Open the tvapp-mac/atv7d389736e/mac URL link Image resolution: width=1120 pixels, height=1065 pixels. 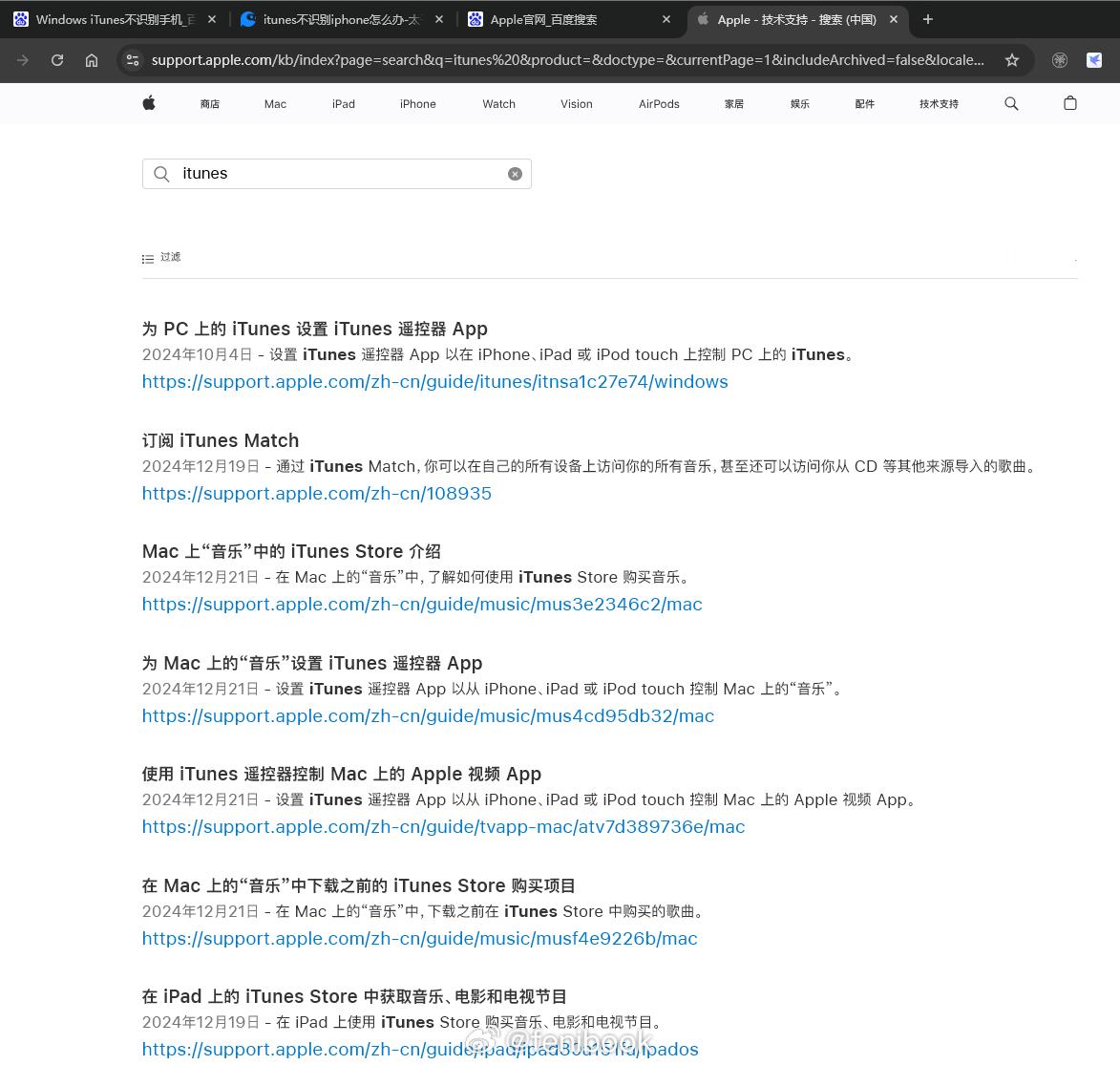444,827
